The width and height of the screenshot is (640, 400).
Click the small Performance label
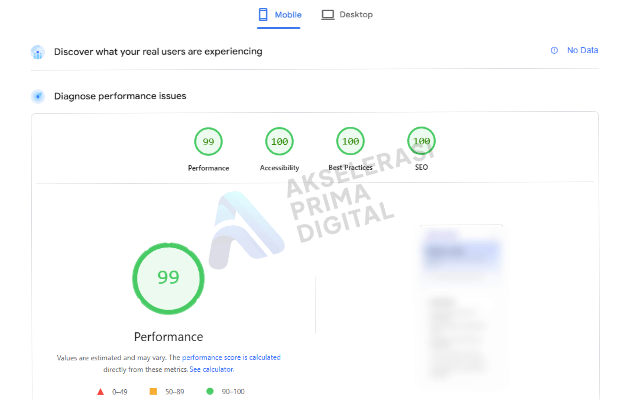tap(208, 168)
